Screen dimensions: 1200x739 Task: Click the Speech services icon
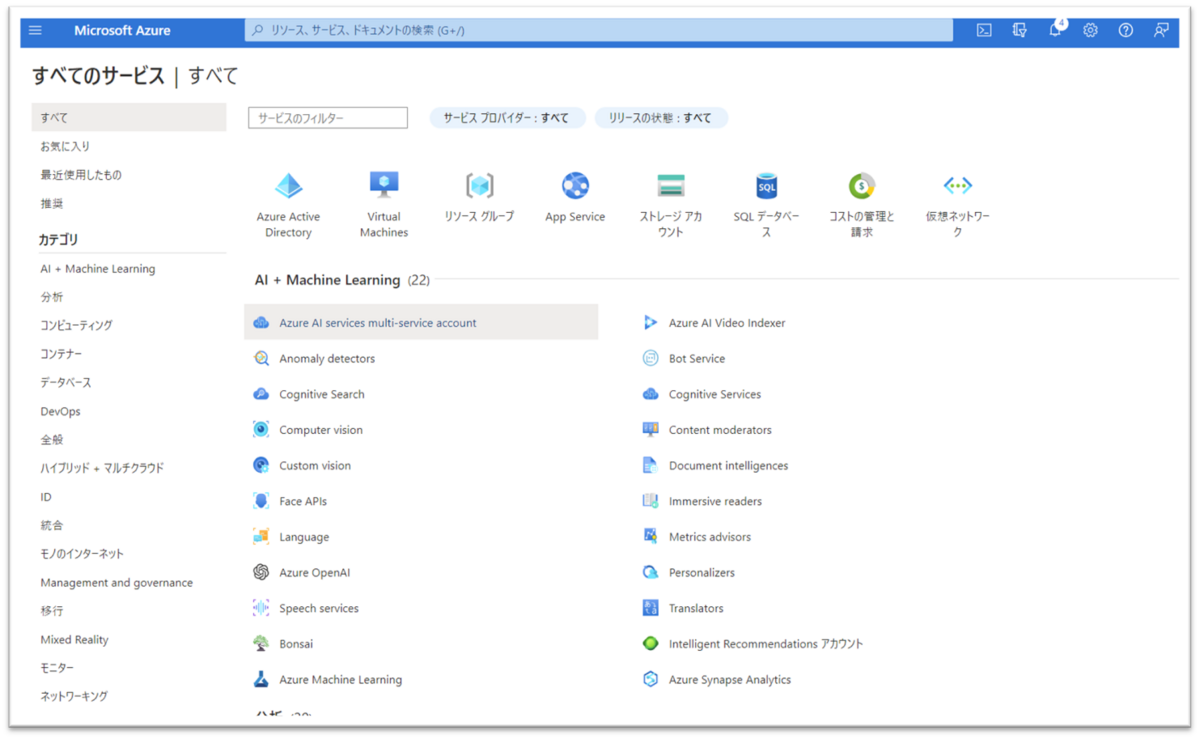pyautogui.click(x=261, y=608)
